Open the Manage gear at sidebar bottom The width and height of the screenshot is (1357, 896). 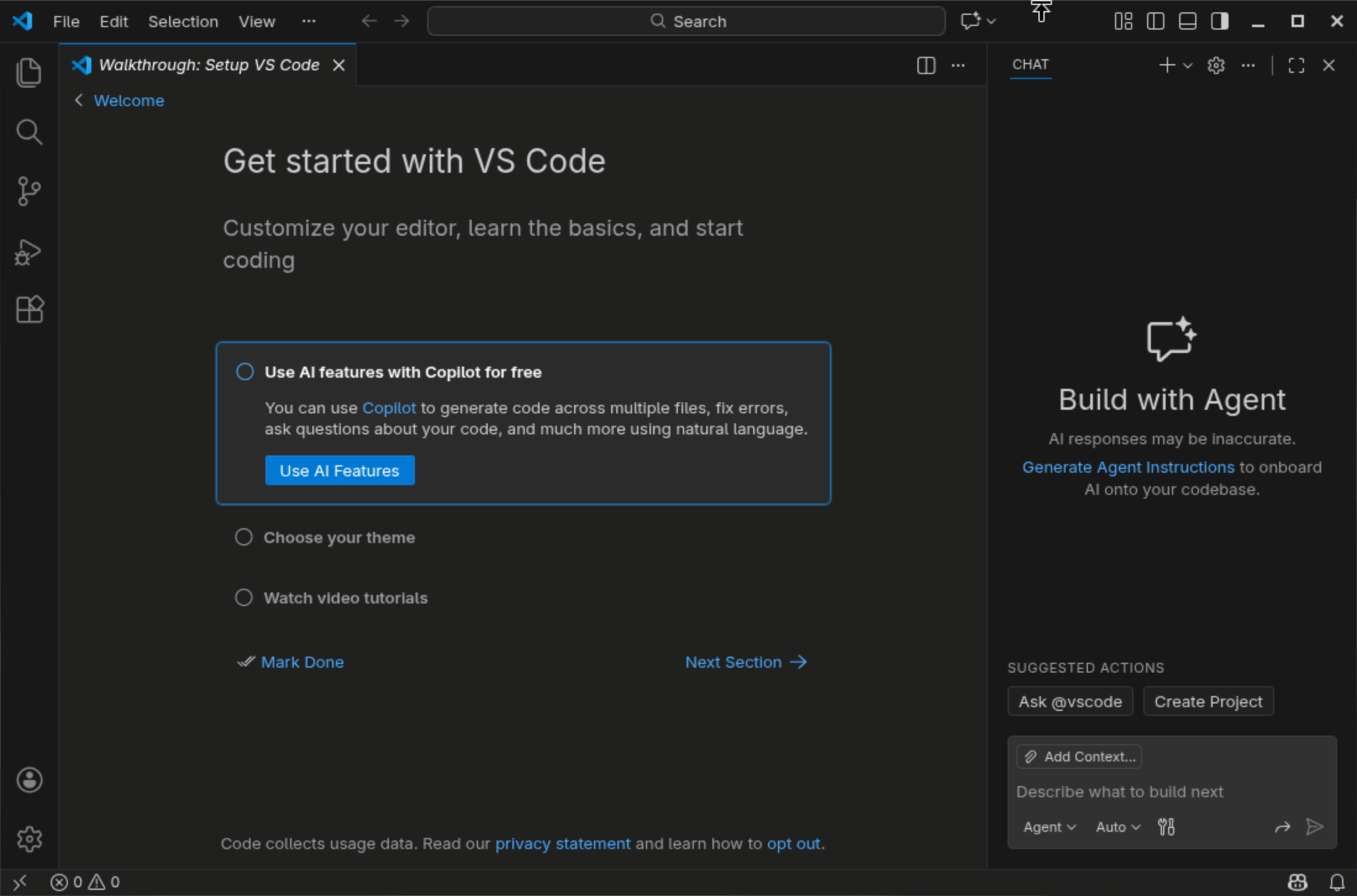point(29,839)
